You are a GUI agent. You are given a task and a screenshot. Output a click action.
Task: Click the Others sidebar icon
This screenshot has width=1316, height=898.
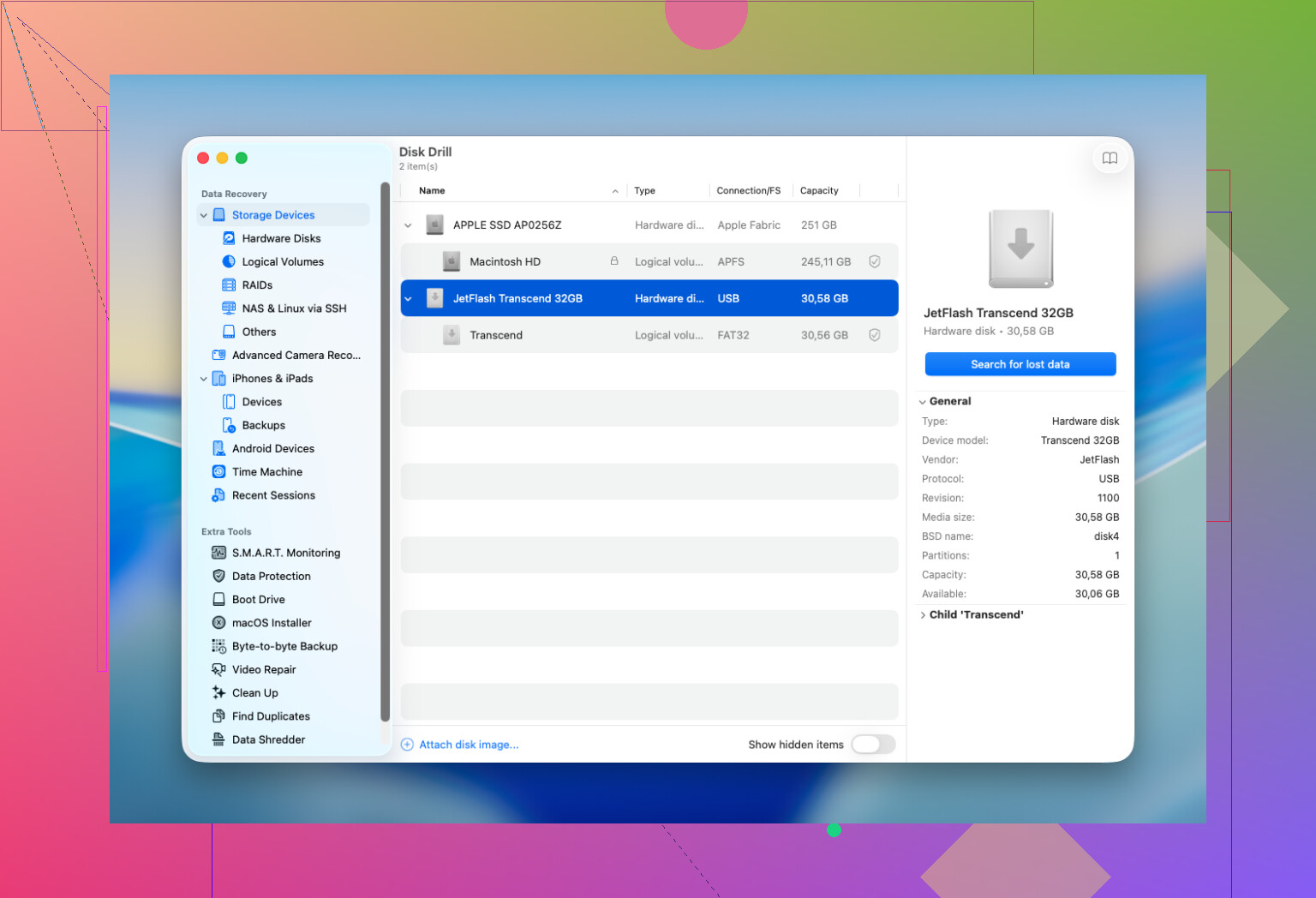[229, 332]
